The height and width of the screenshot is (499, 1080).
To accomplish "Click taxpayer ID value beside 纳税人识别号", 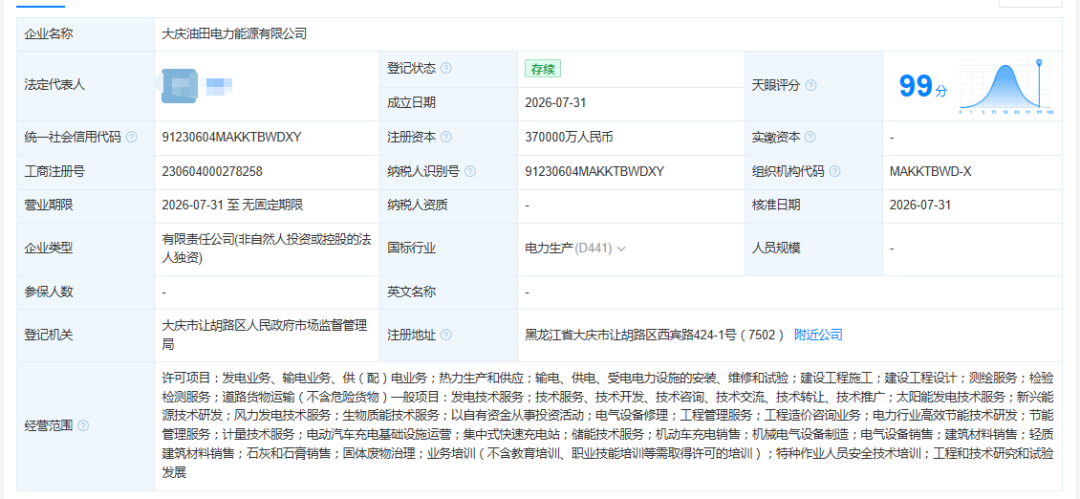I will click(x=594, y=172).
